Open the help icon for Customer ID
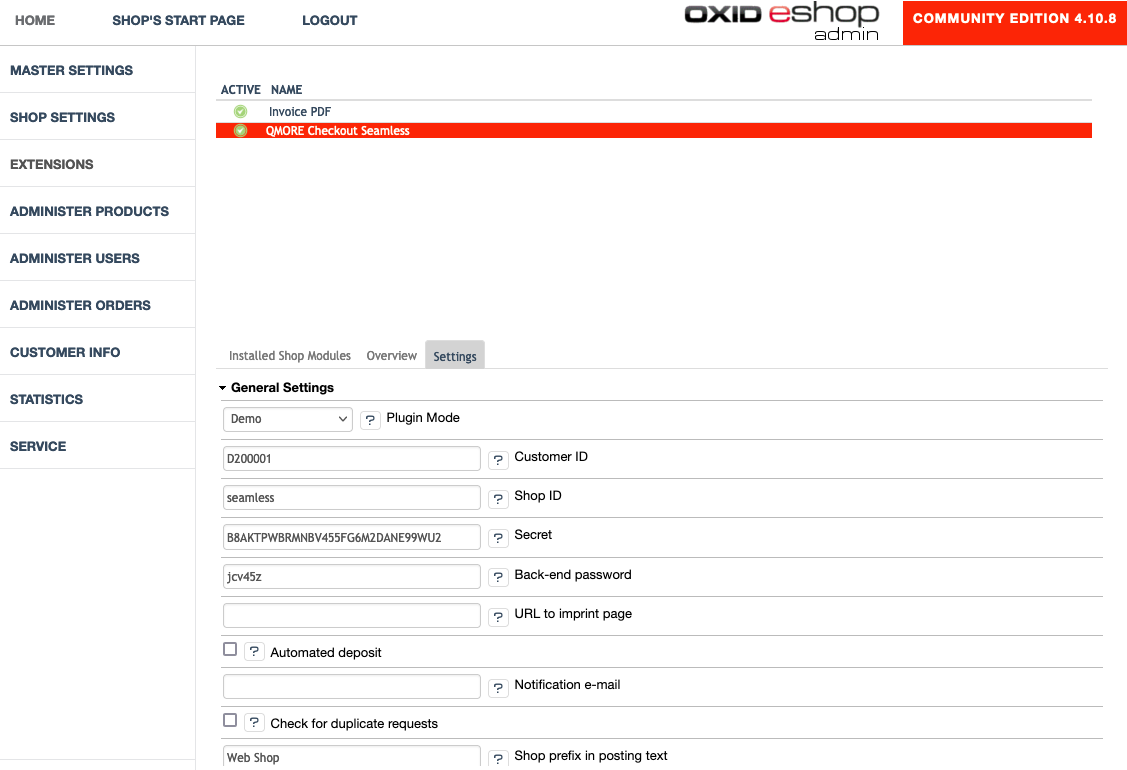 click(x=498, y=459)
